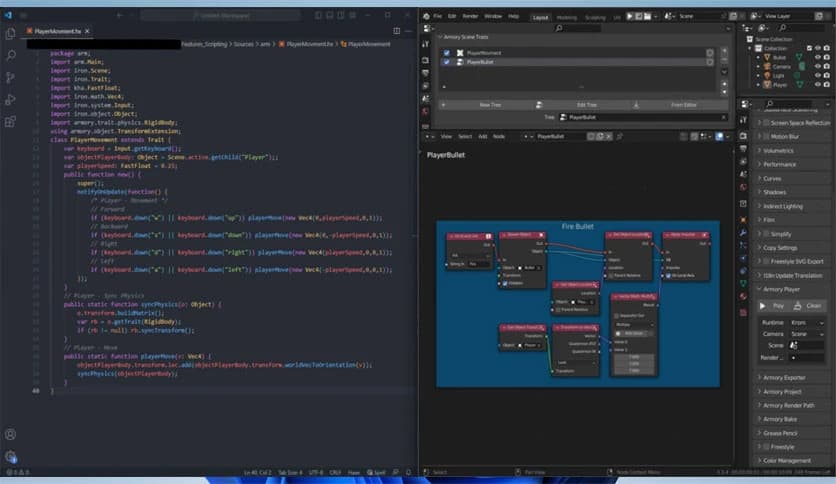Select the Camera object in the outliner
The image size is (836, 484).
click(781, 67)
